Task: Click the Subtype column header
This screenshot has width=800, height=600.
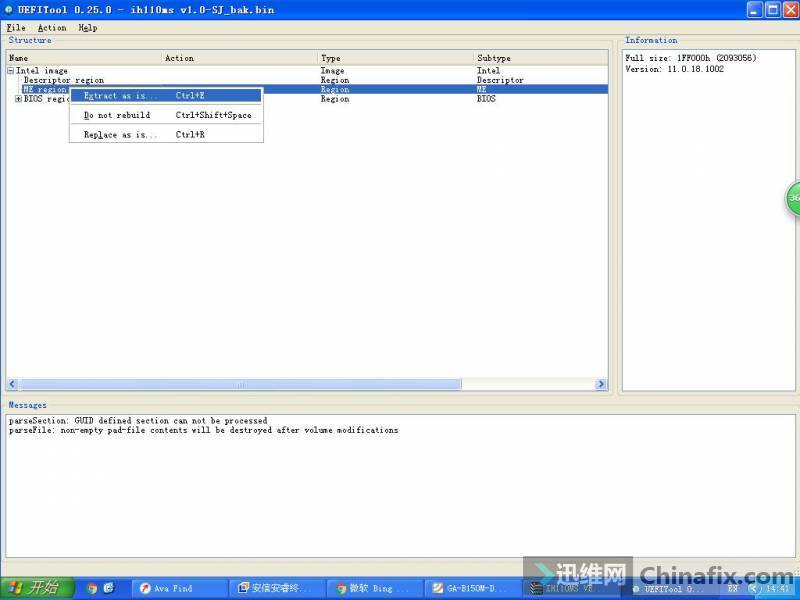Action: [x=541, y=58]
